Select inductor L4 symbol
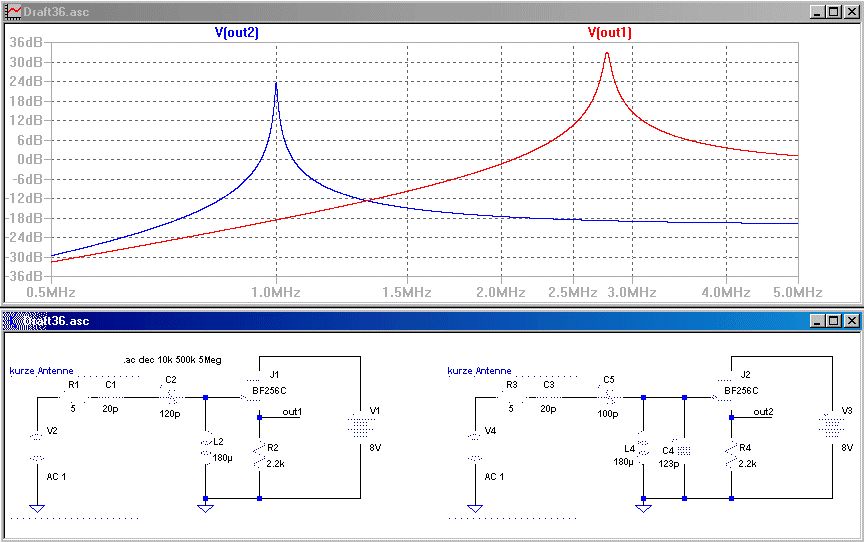This screenshot has height=542, width=864. [643, 447]
